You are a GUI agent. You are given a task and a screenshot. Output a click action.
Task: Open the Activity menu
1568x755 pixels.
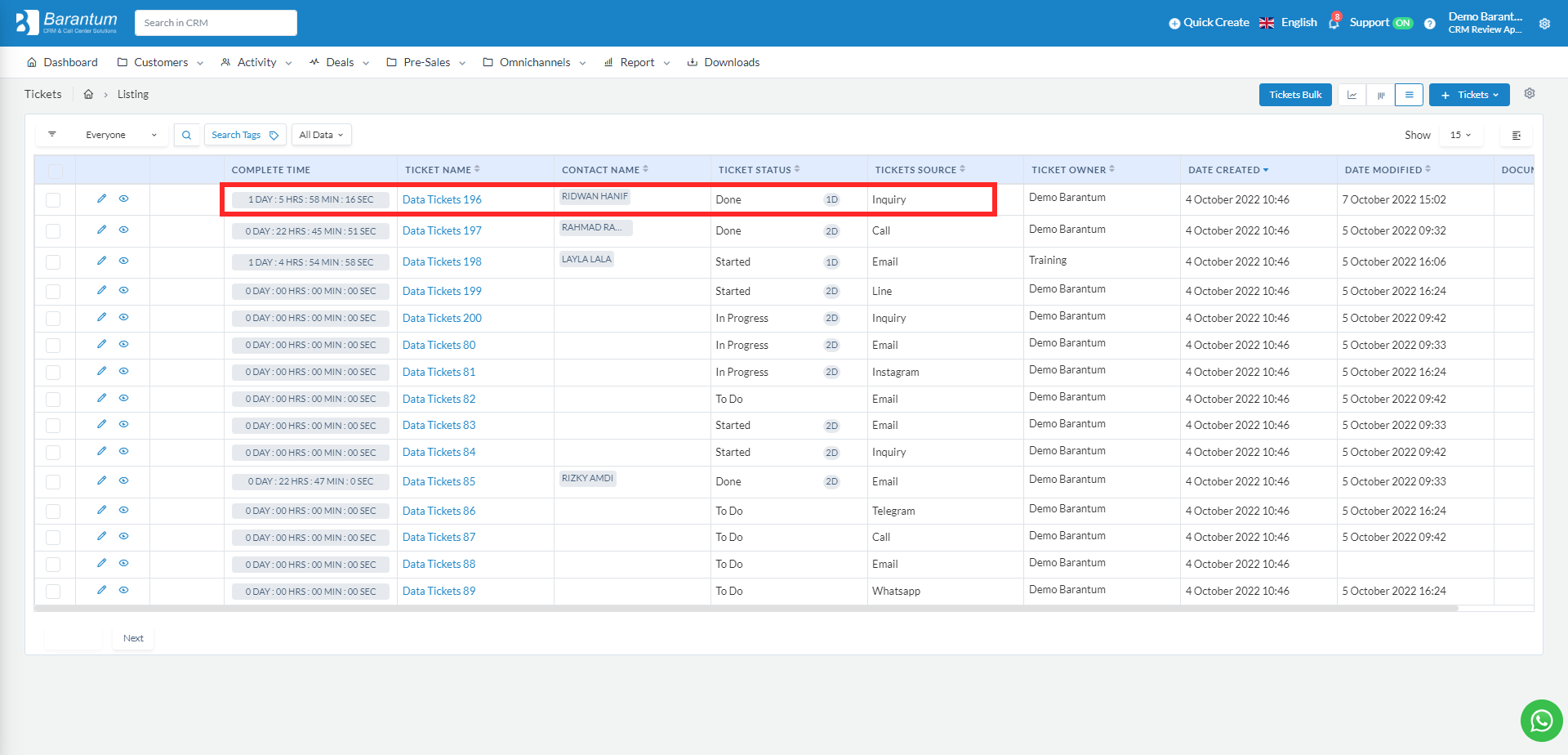click(x=256, y=62)
